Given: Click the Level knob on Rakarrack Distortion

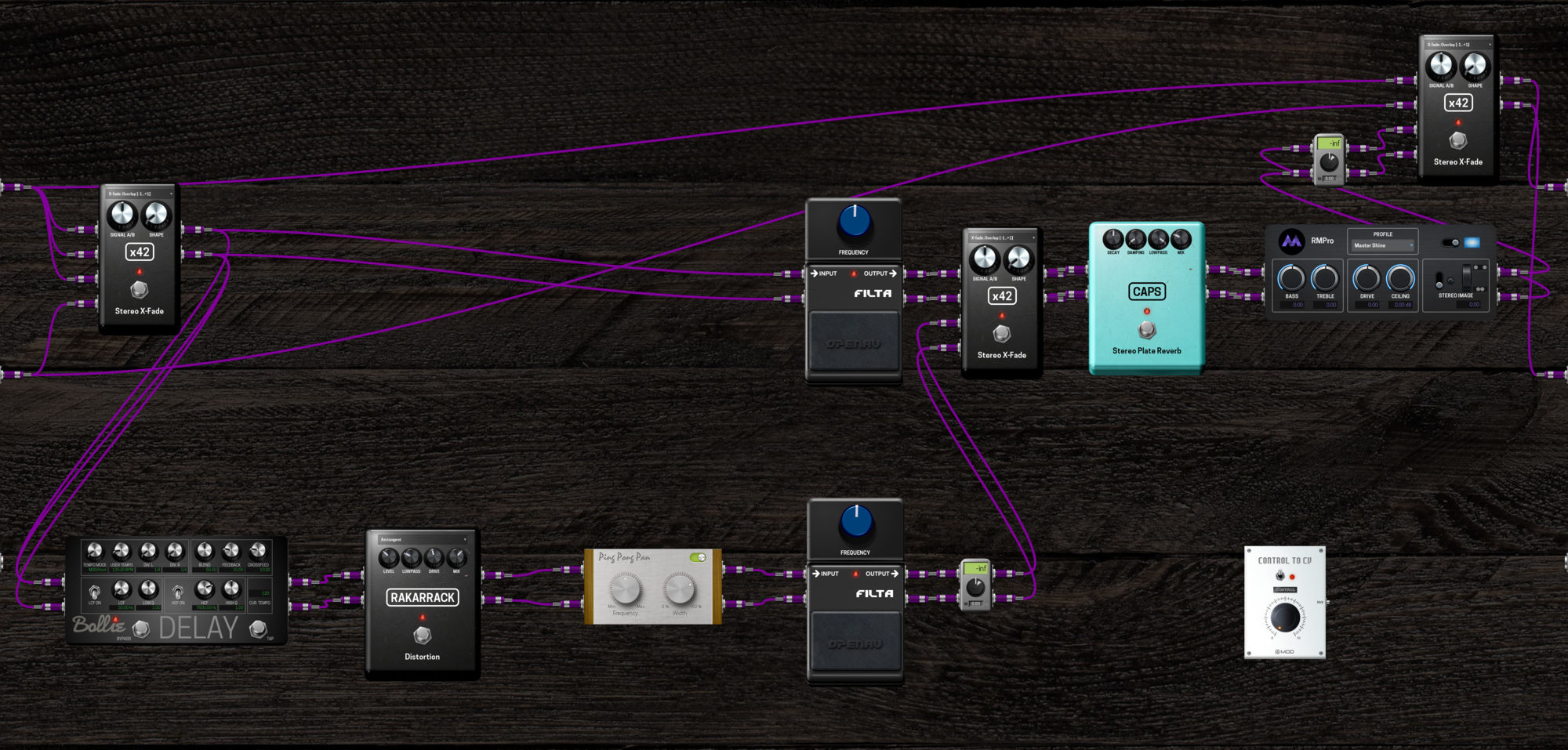Looking at the screenshot, I should [x=388, y=558].
